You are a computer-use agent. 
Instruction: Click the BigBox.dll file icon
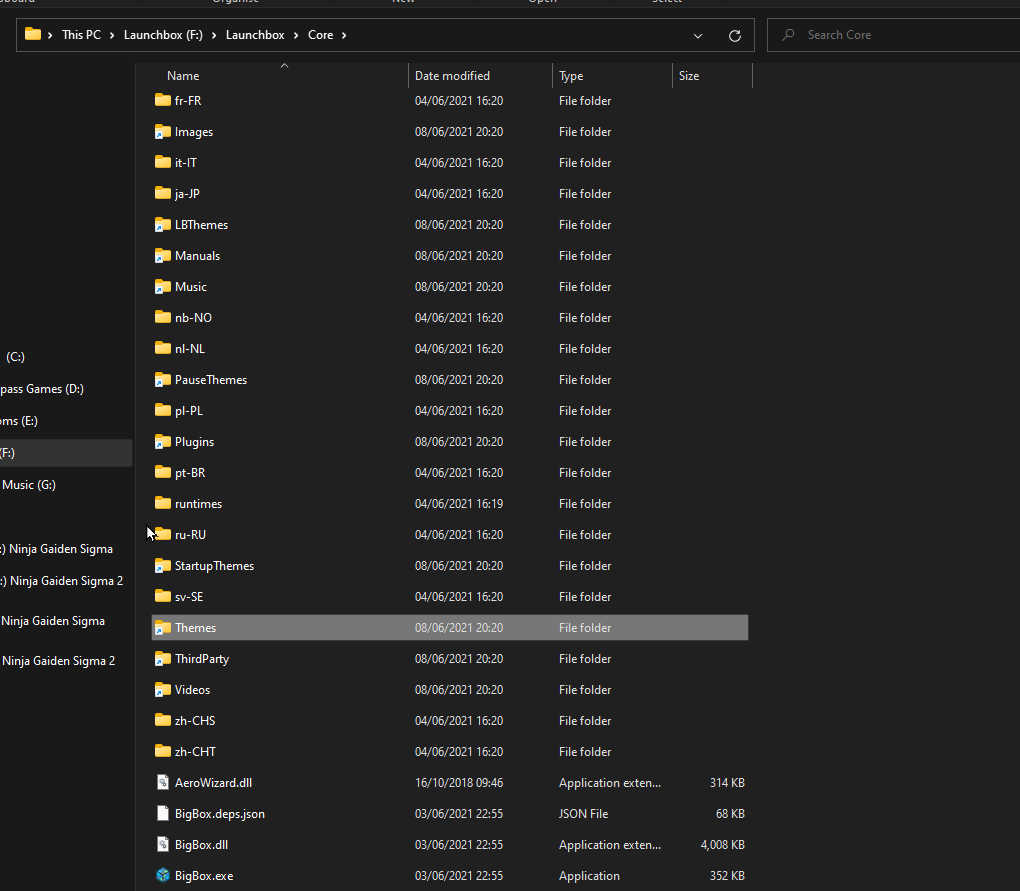163,844
